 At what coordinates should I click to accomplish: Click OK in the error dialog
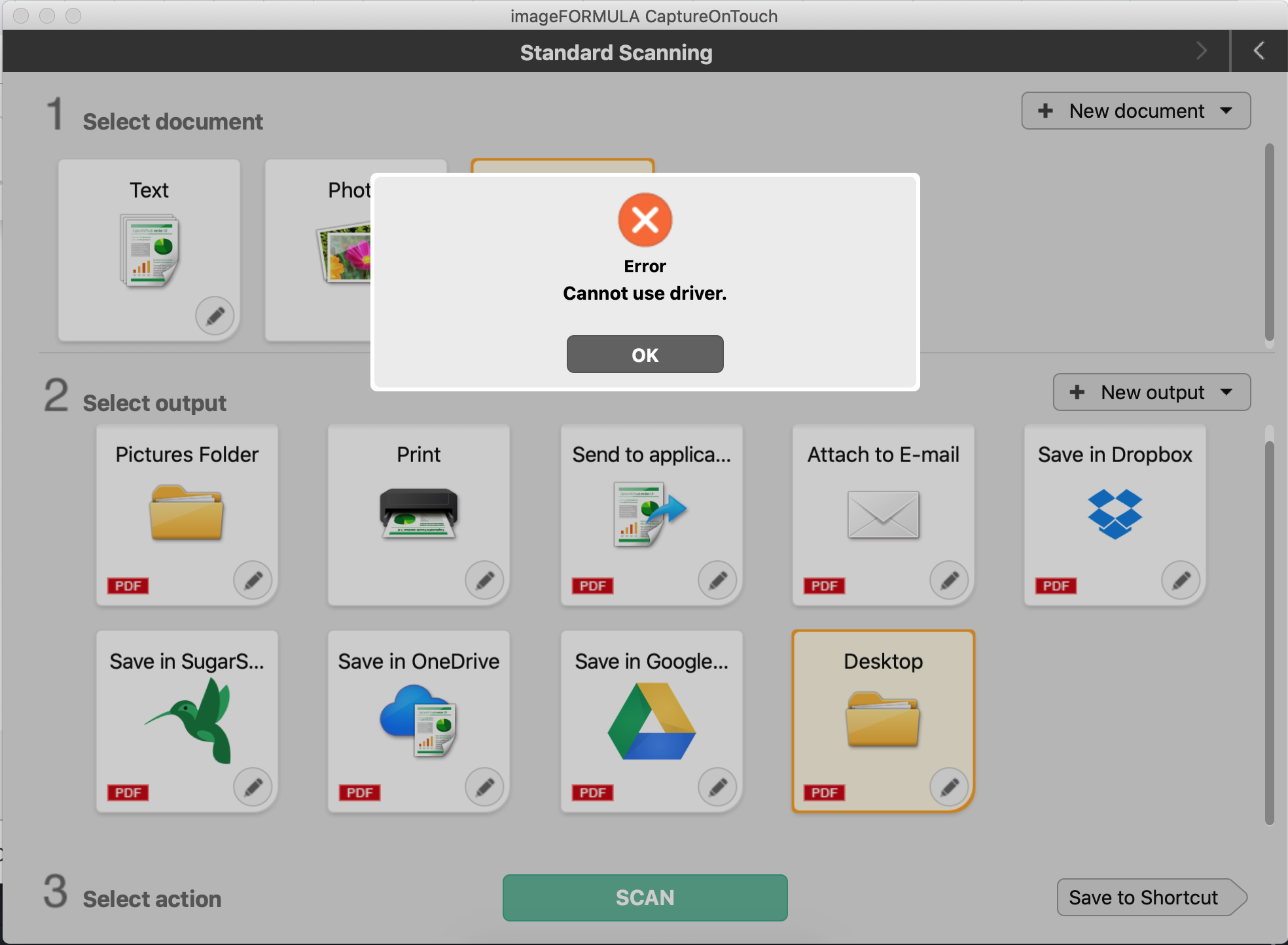coord(645,354)
